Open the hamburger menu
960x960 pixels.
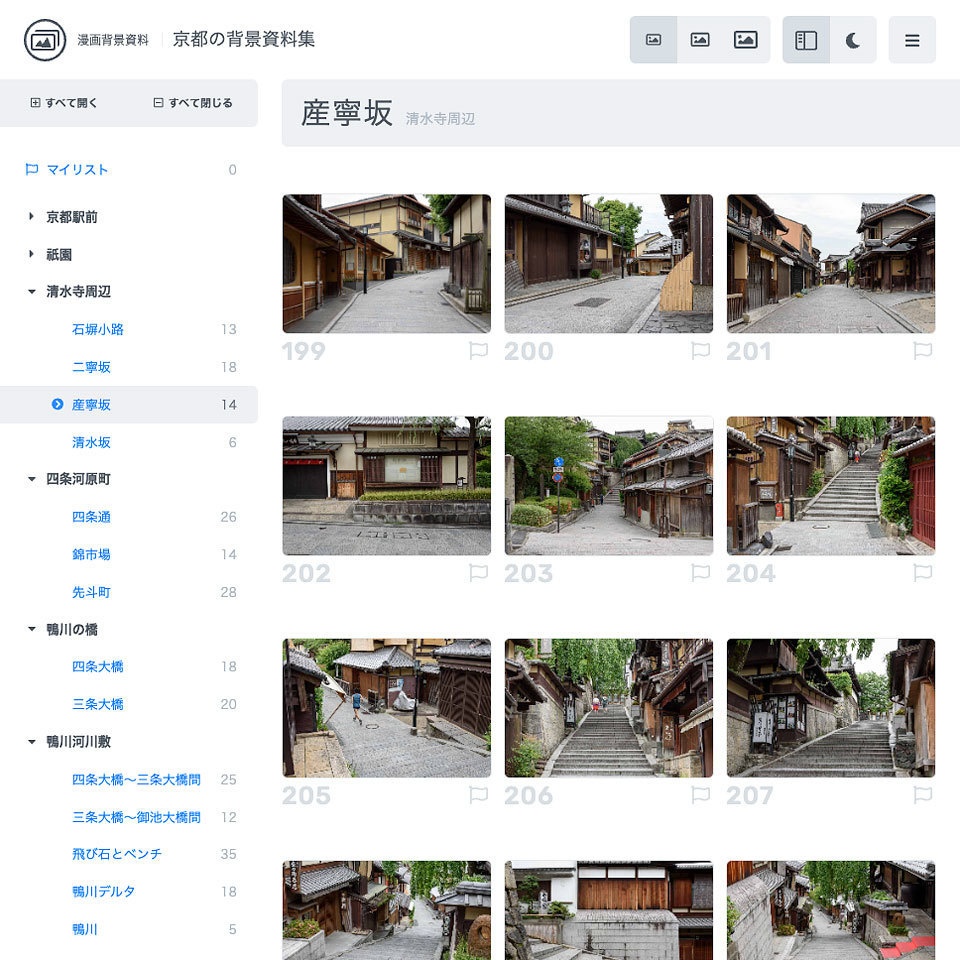(912, 39)
